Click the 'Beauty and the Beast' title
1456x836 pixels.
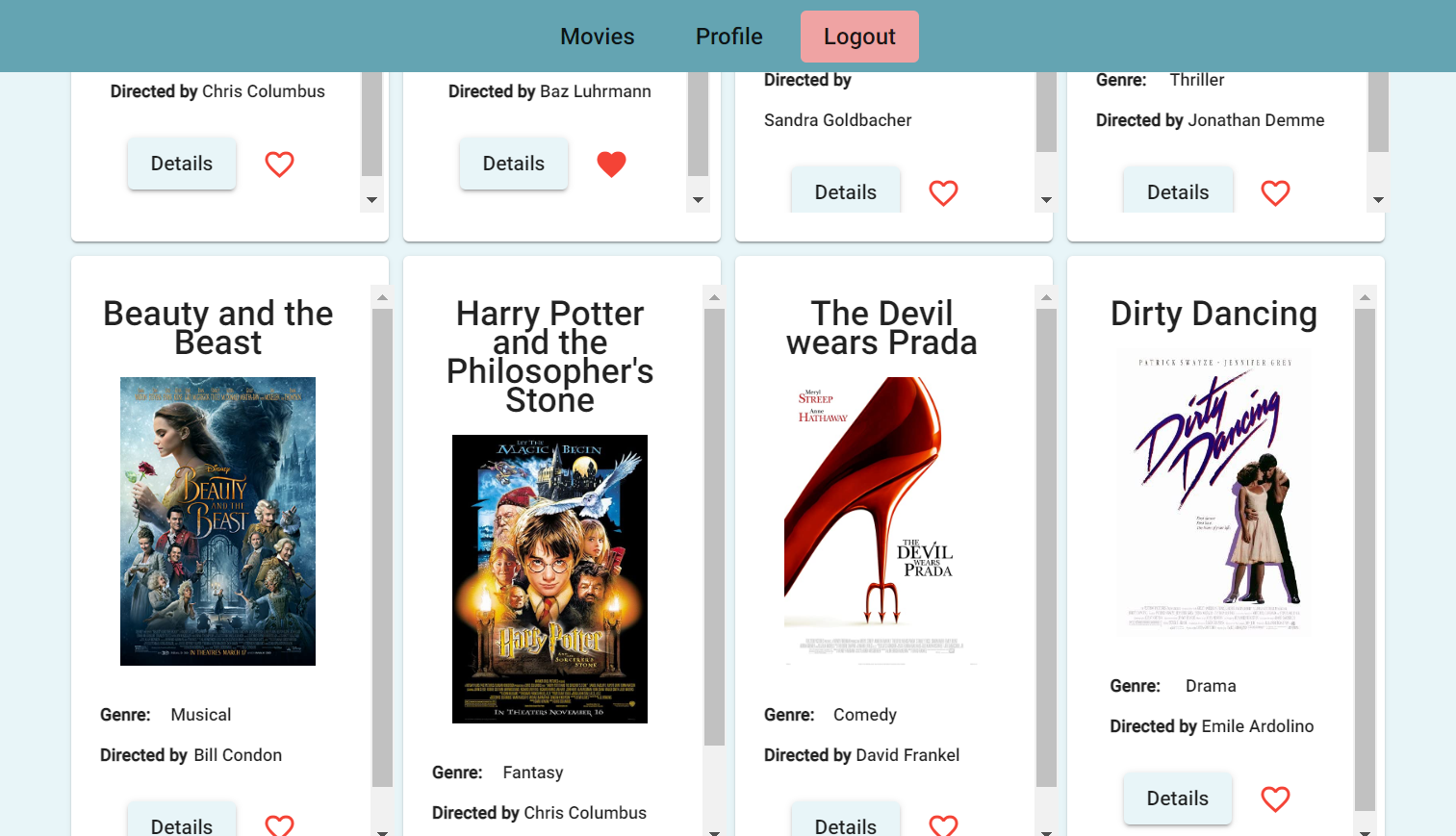217,328
